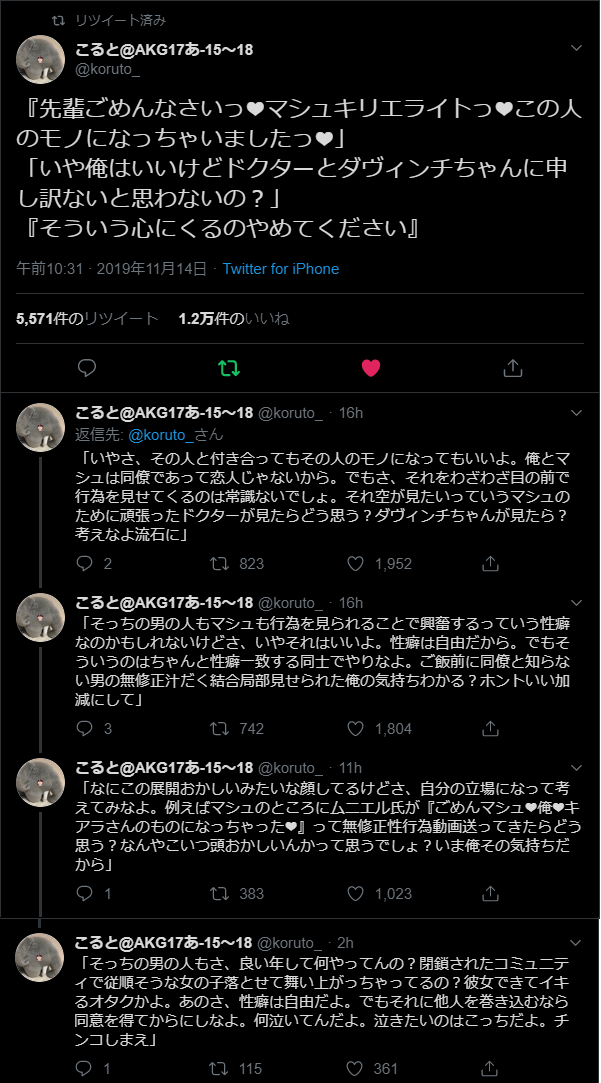The width and height of the screenshot is (601, 1083).
Task: Like the reply with 1,952 likes
Action: click(x=358, y=564)
